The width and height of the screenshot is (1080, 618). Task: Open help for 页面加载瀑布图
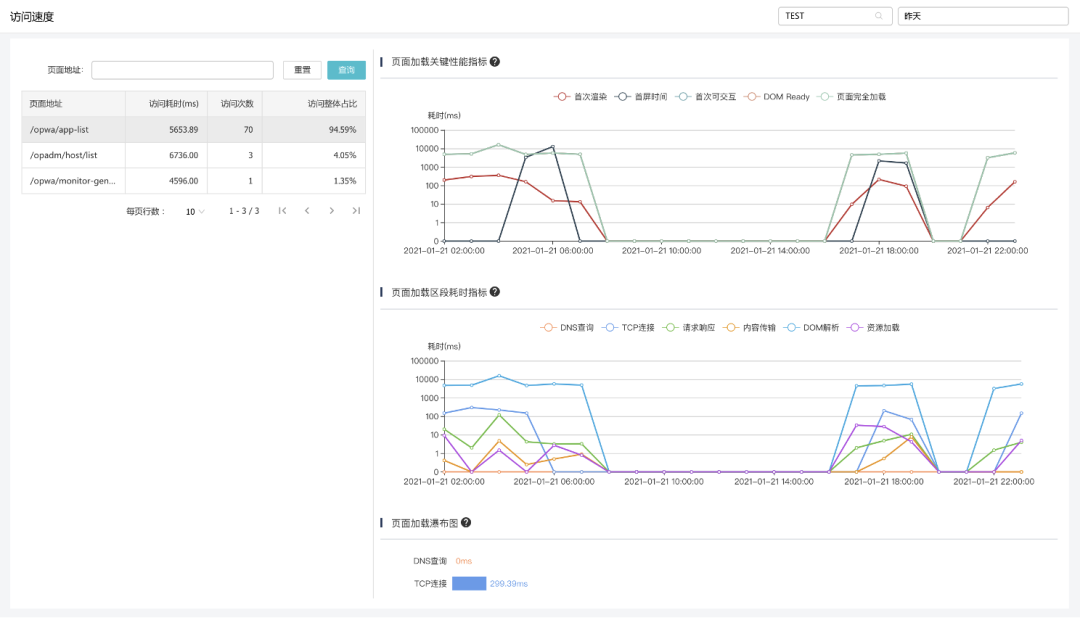point(466,523)
